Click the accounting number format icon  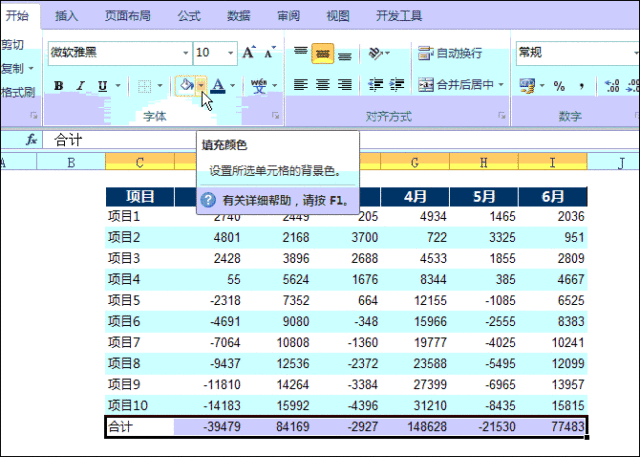pyautogui.click(x=527, y=86)
